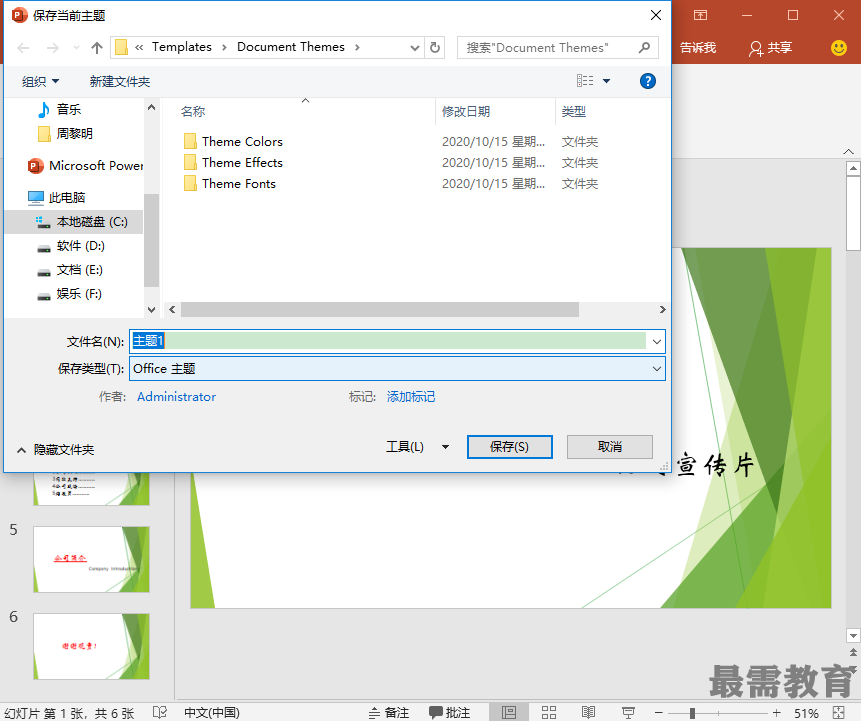
Task: Sort files by 修改日期 column
Action: (466, 111)
